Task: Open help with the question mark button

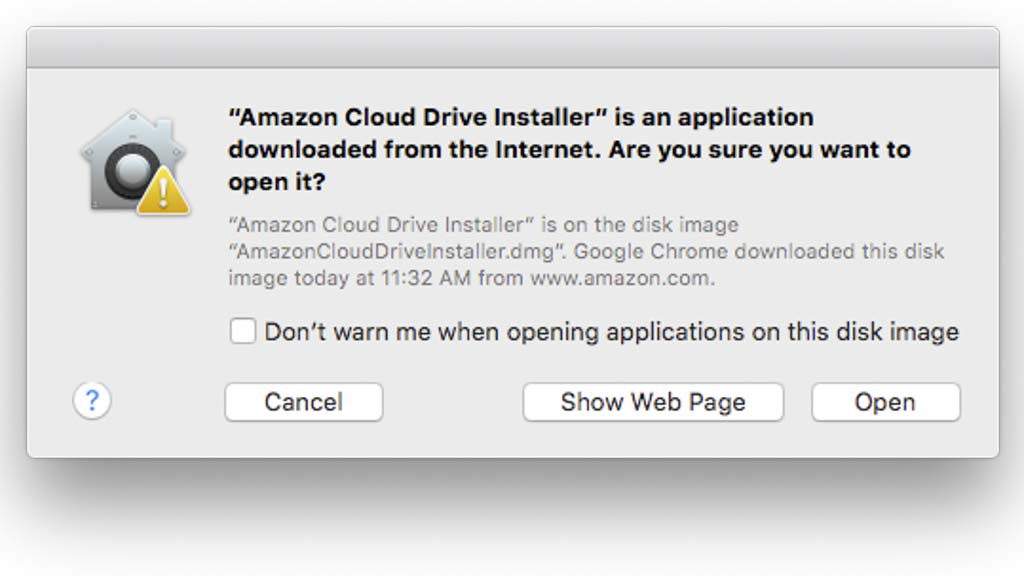Action: pyautogui.click(x=92, y=401)
